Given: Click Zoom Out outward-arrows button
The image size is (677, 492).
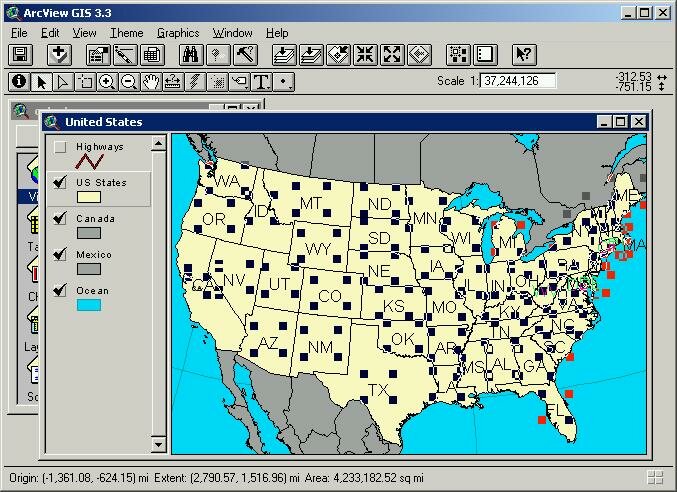Looking at the screenshot, I should point(392,55).
